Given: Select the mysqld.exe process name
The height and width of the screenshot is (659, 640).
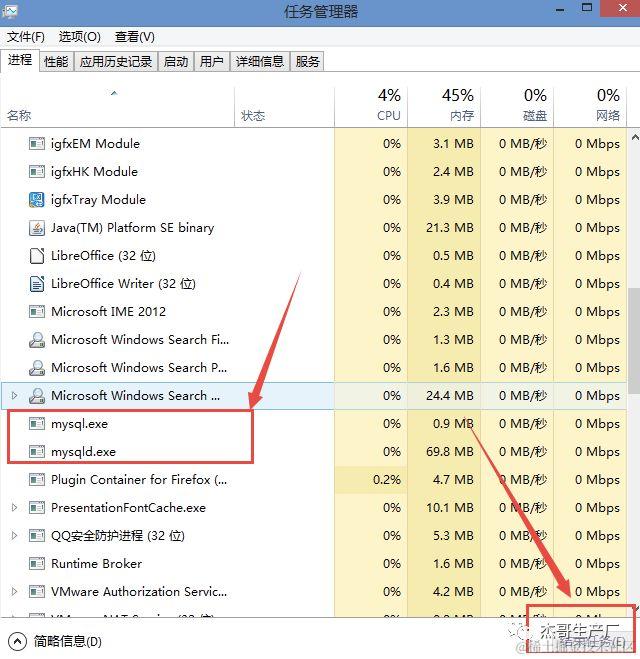Looking at the screenshot, I should pos(83,452).
